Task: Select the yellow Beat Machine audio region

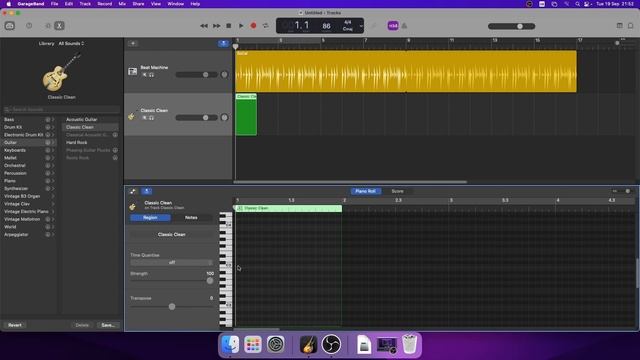Action: coord(406,71)
